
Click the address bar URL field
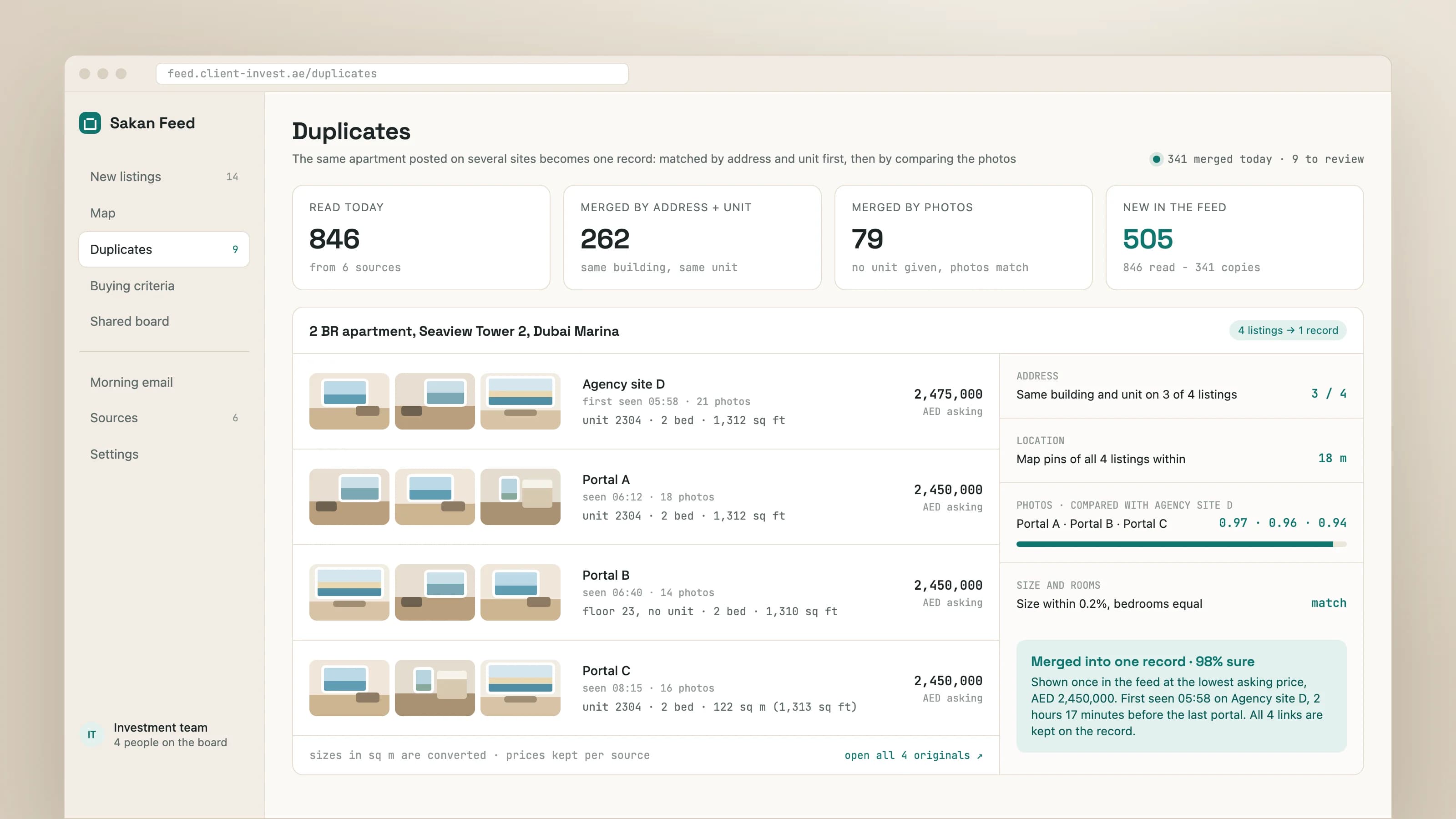click(392, 73)
